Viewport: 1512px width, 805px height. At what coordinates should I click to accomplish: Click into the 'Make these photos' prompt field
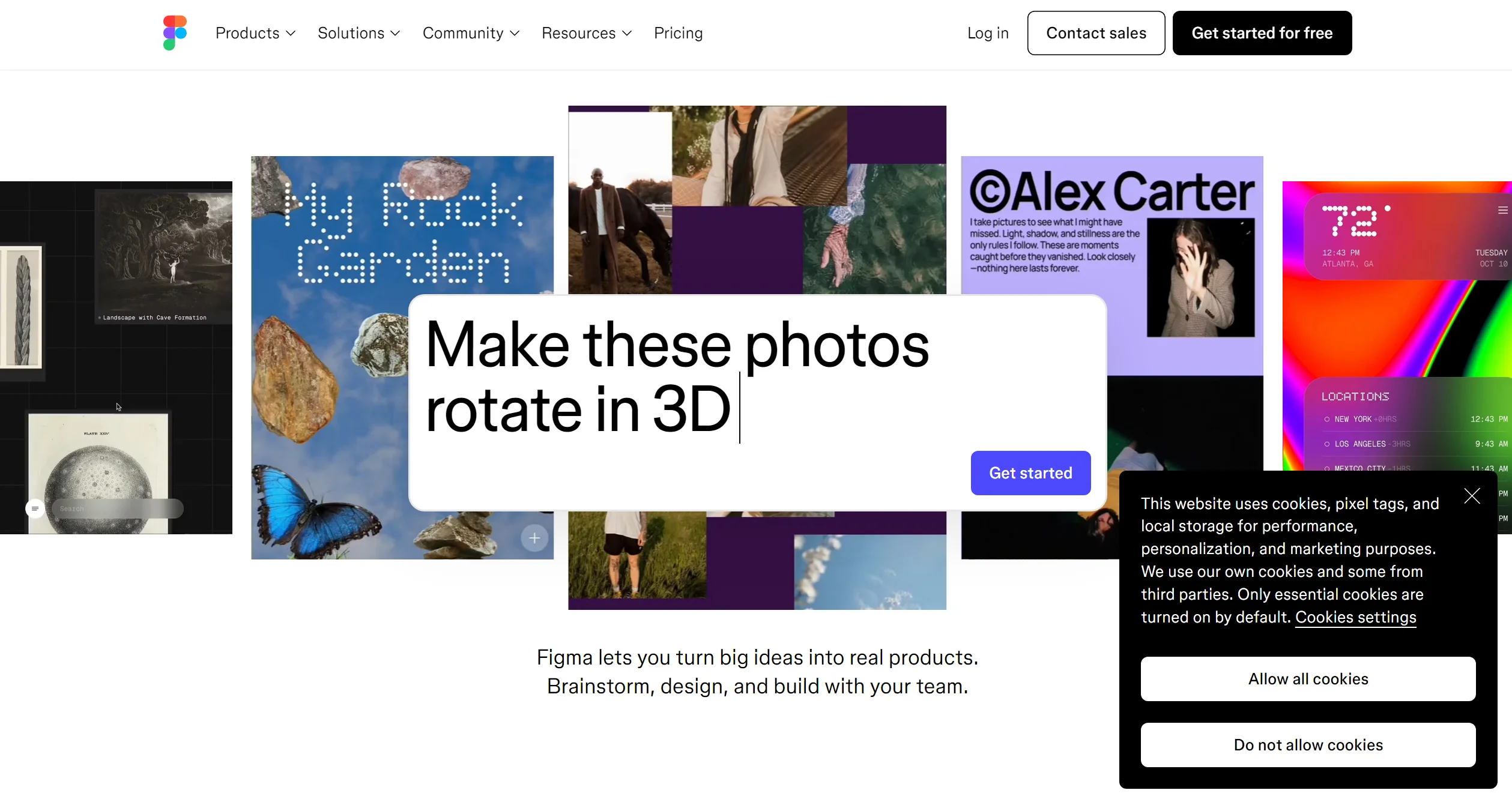(679, 378)
